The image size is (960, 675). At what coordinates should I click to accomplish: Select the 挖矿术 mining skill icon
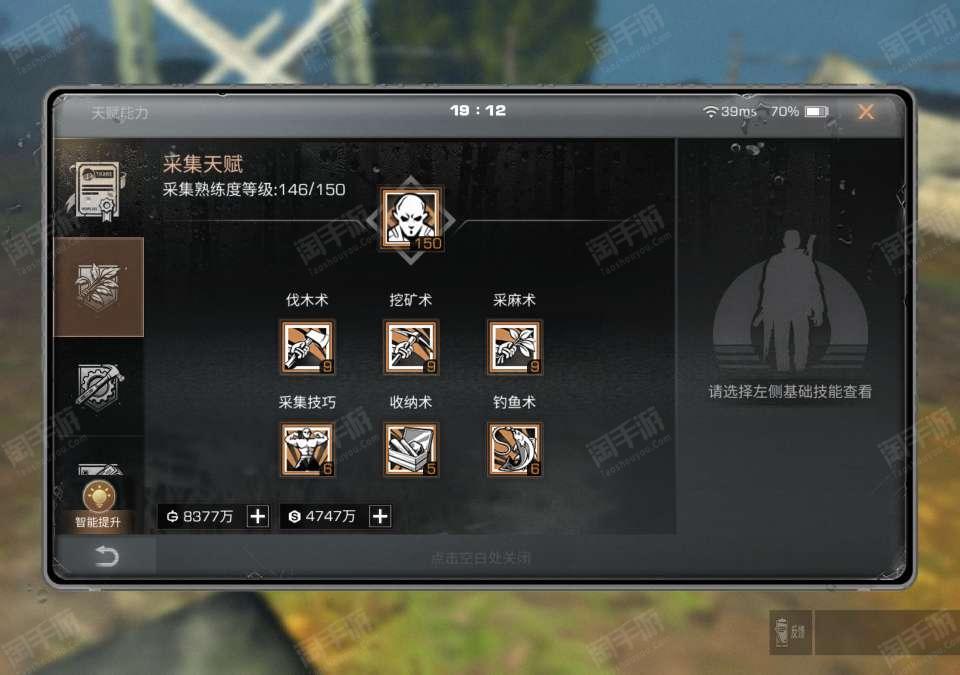point(411,347)
